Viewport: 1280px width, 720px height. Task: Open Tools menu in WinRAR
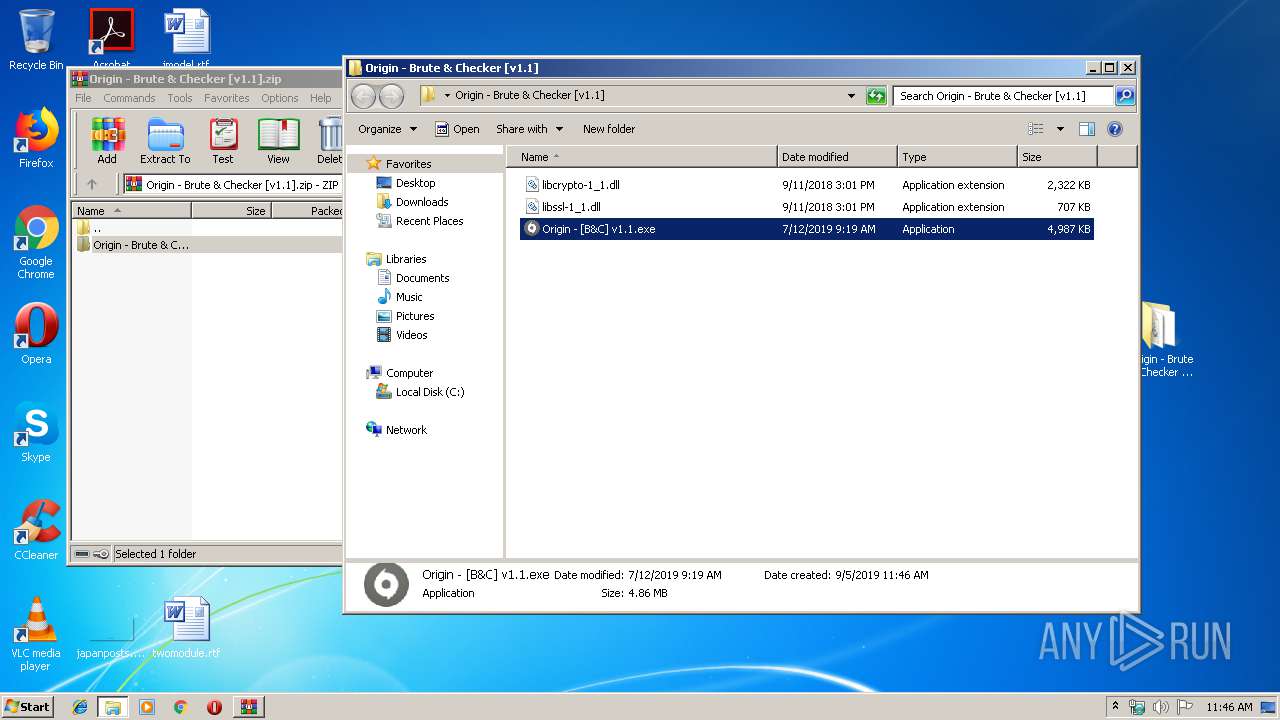pos(180,98)
